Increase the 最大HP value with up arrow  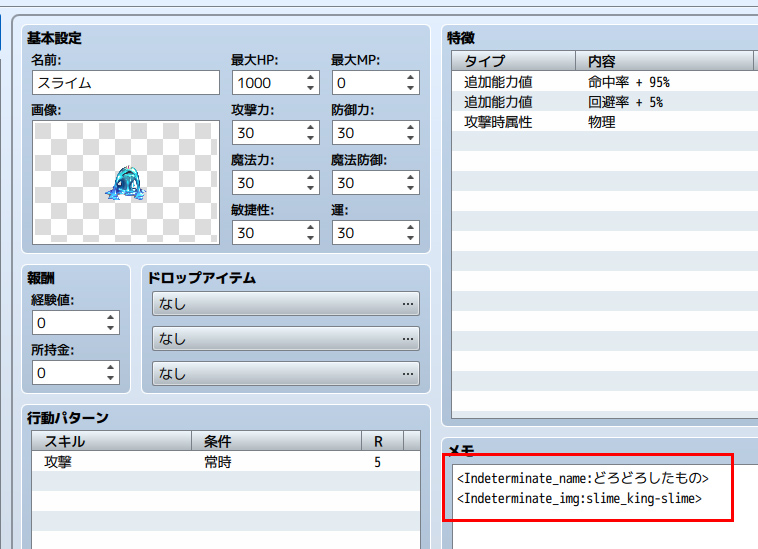tap(310, 77)
